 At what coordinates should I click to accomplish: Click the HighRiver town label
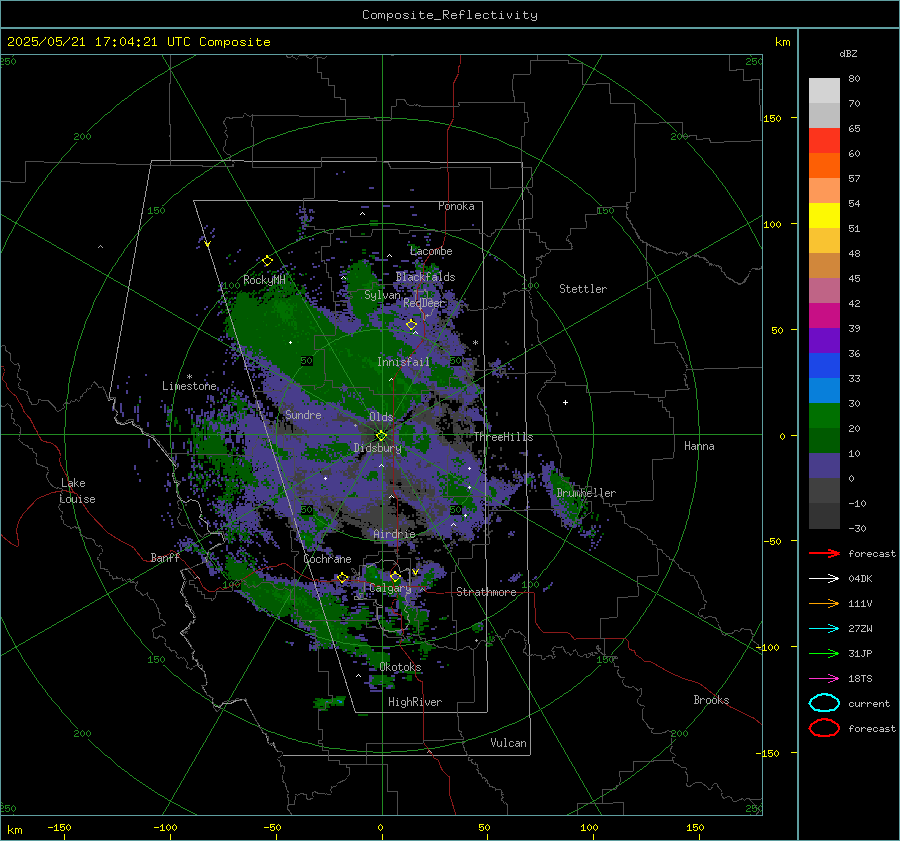[x=415, y=702]
